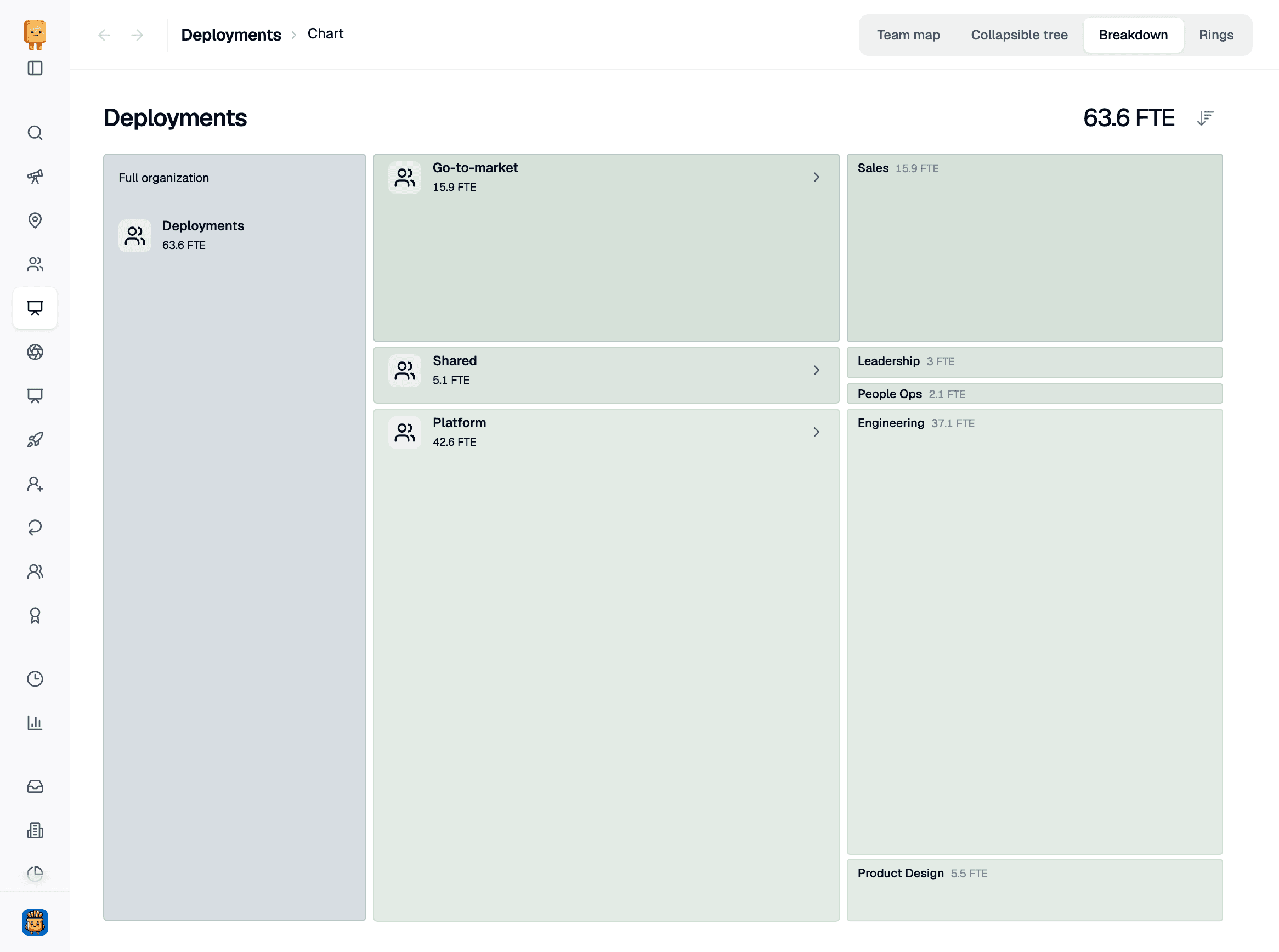Click the Shared team name
Image resolution: width=1279 pixels, height=952 pixels.
coord(455,361)
